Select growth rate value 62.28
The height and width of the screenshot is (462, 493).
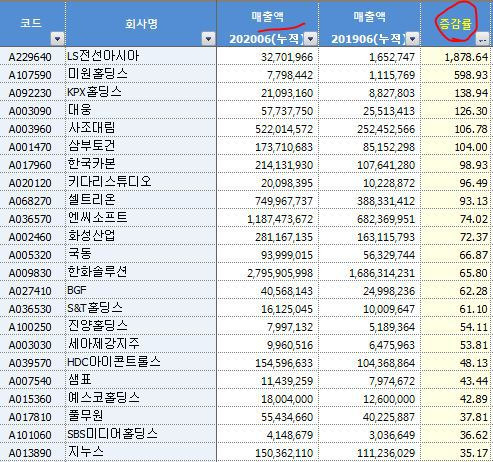[474, 291]
